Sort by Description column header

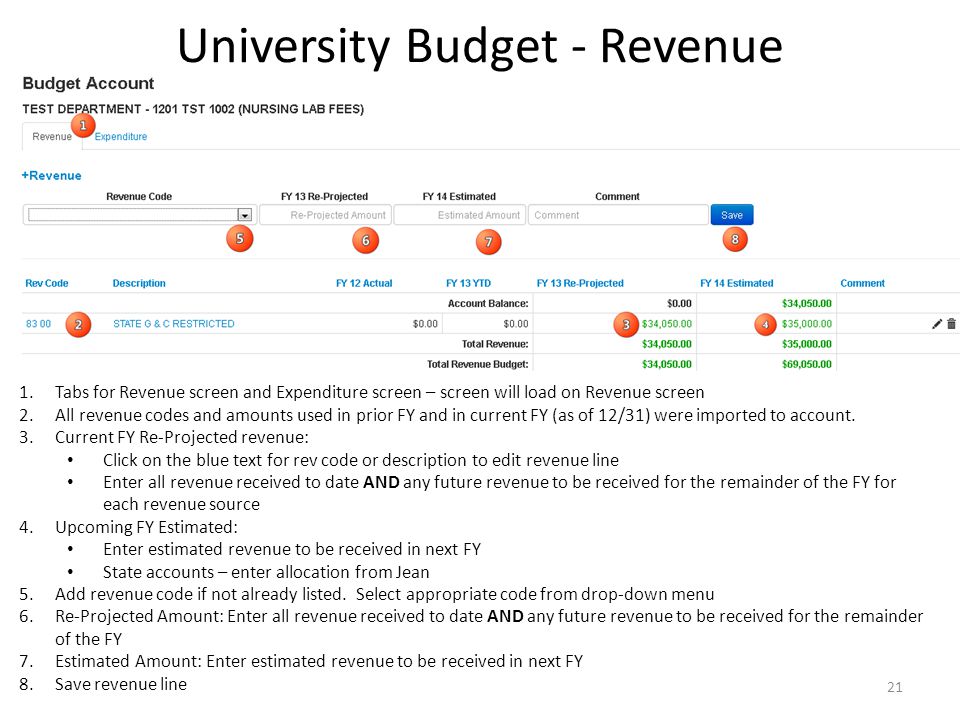pyautogui.click(x=139, y=283)
